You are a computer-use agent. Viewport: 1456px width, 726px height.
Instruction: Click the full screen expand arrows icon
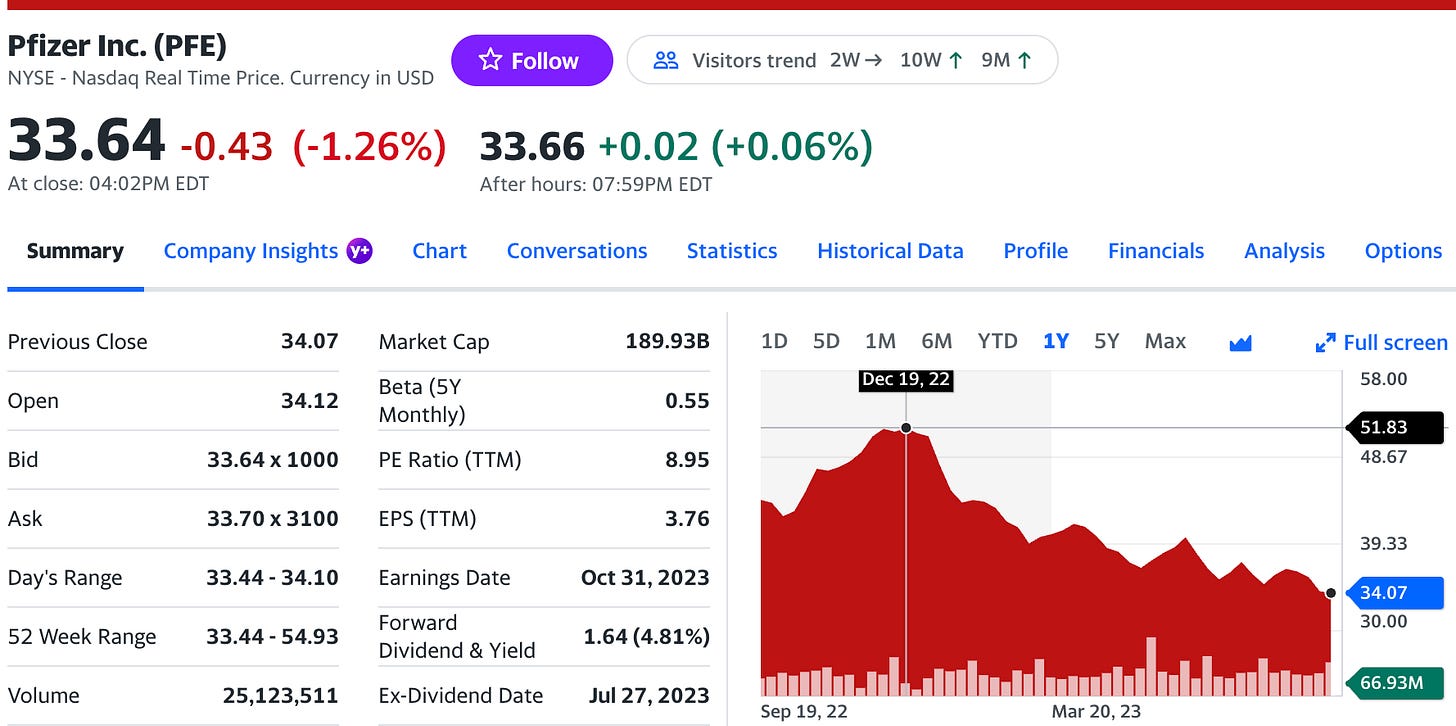pos(1325,343)
